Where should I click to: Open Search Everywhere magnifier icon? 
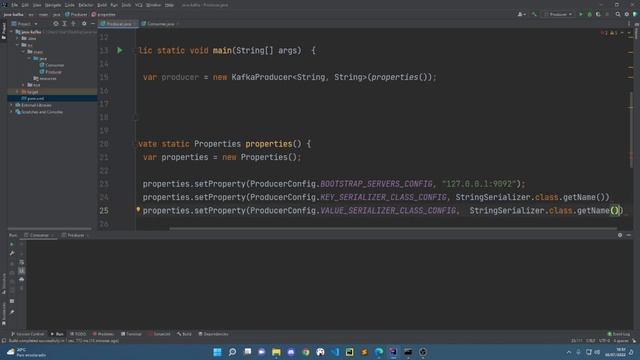(x=618, y=14)
